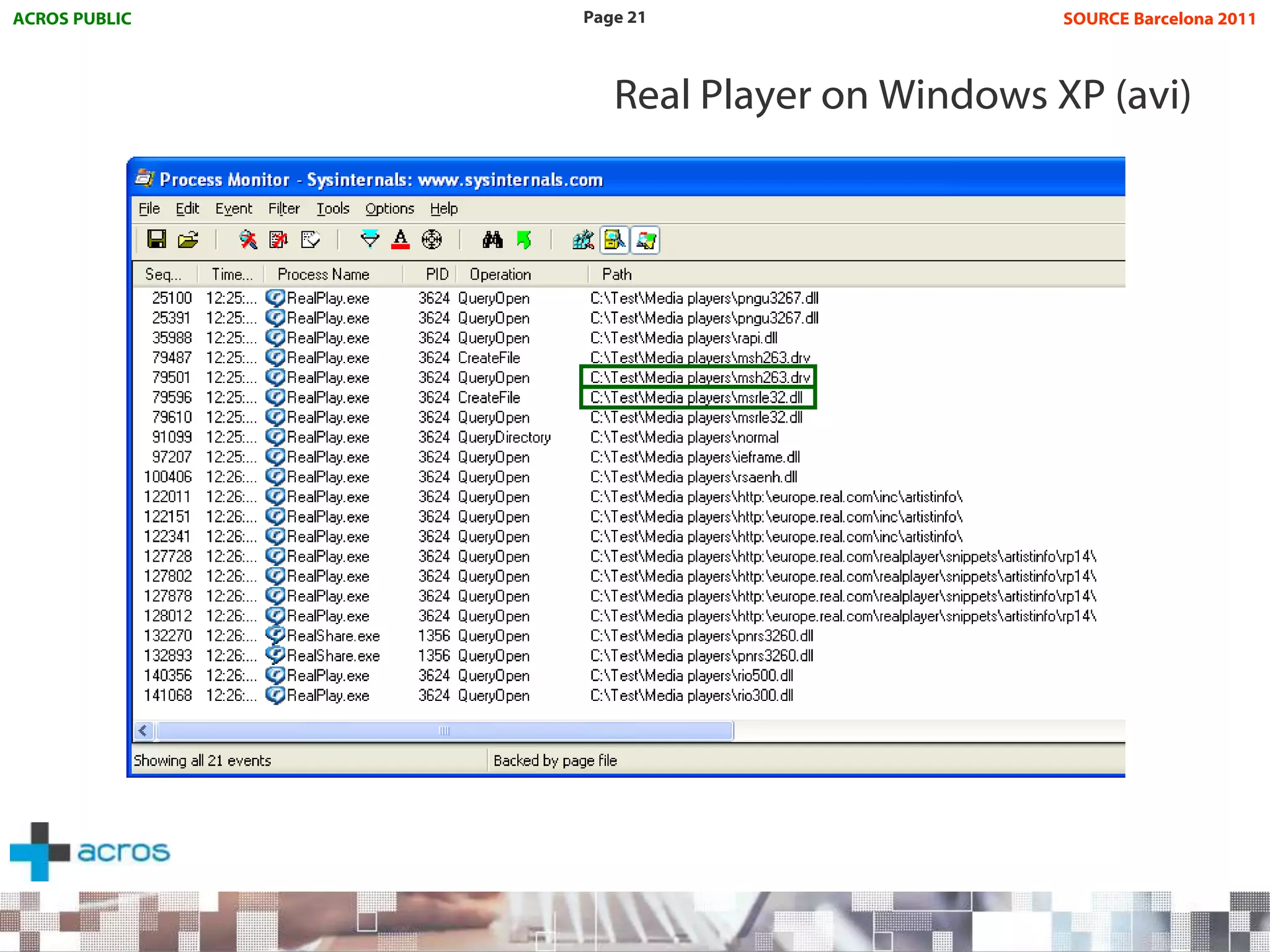1270x952 pixels.
Task: Sort by the PID column header
Action: click(x=430, y=274)
